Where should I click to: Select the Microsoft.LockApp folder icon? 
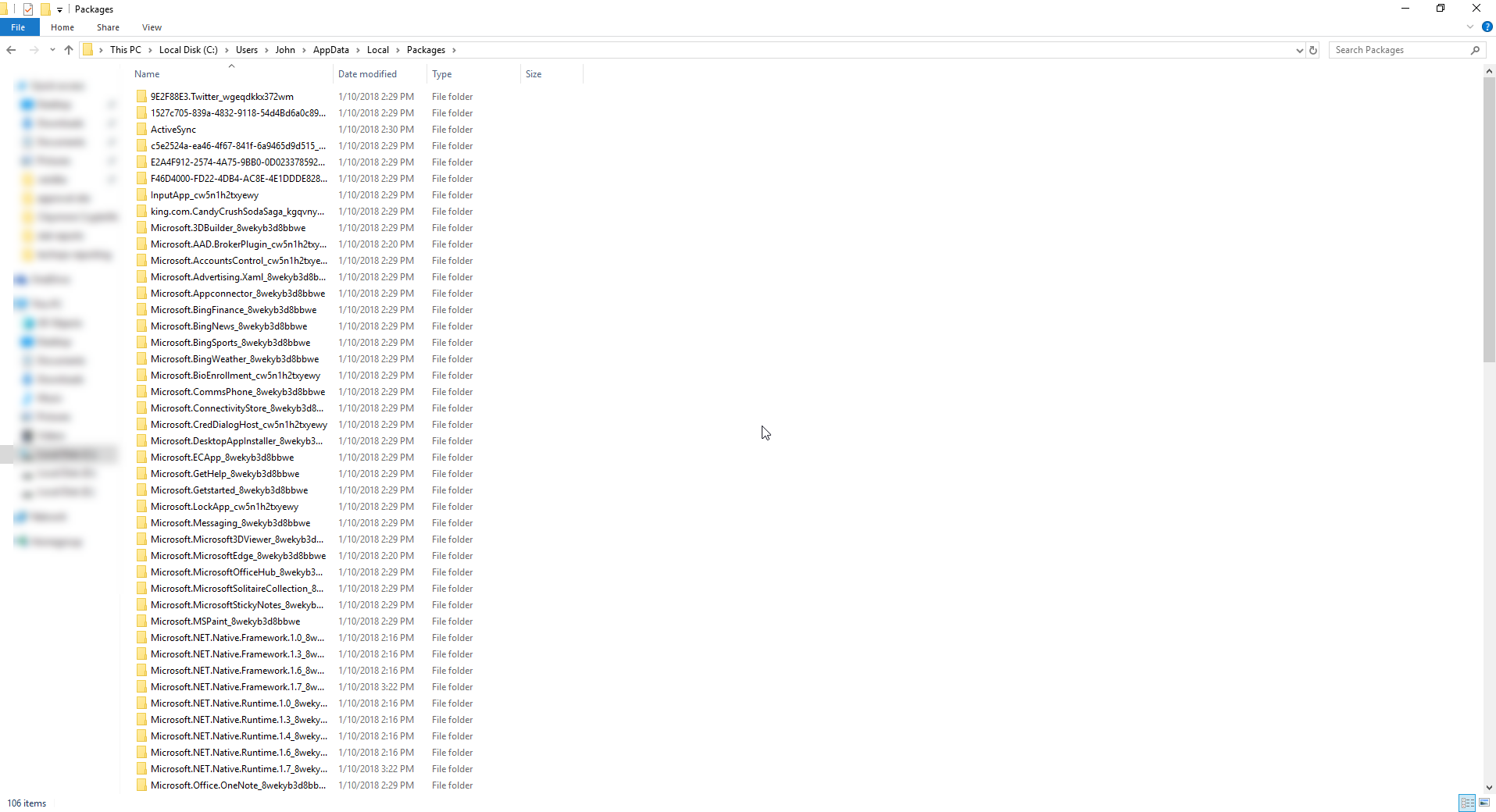141,507
